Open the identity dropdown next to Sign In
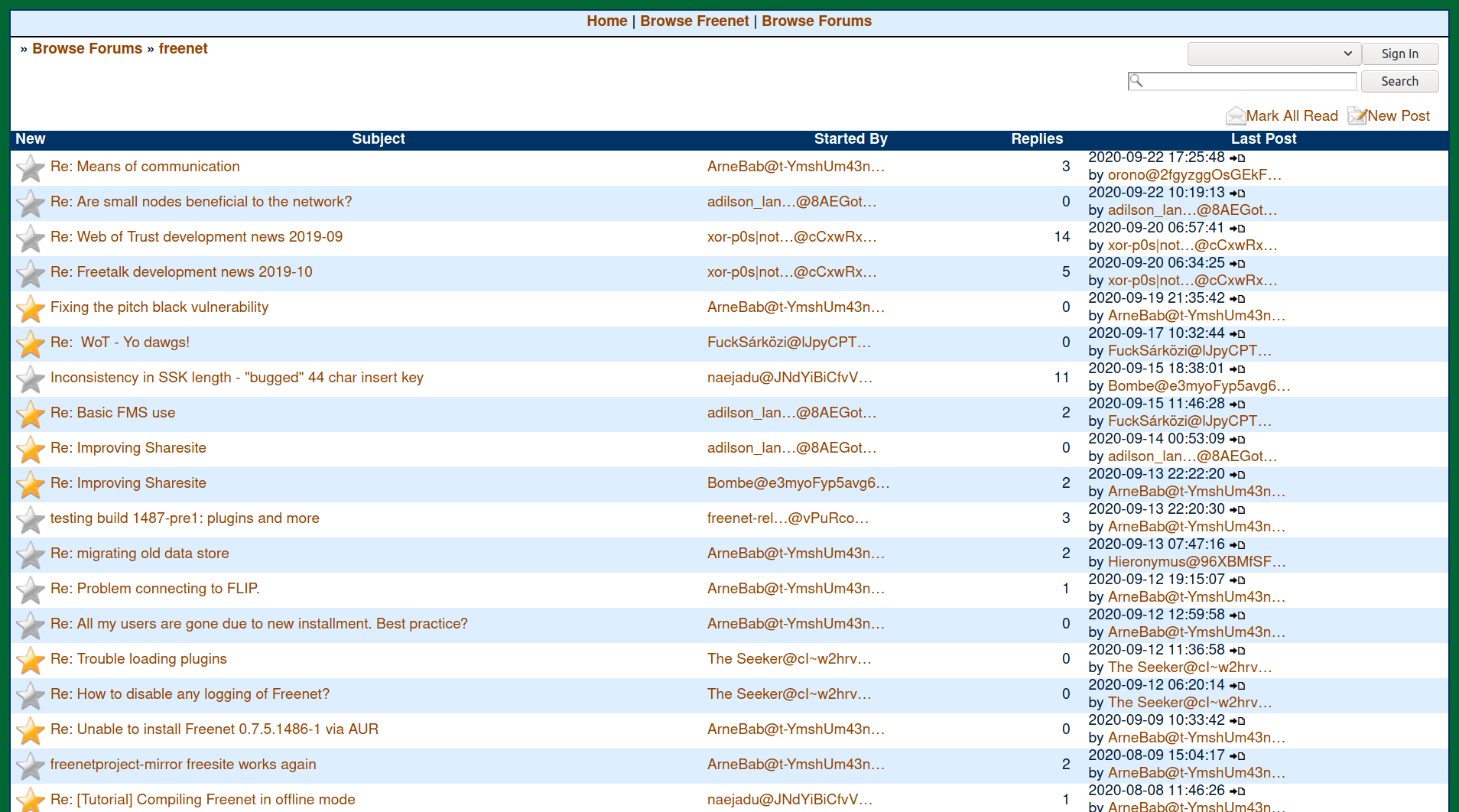The height and width of the screenshot is (812, 1459). pos(1274,54)
